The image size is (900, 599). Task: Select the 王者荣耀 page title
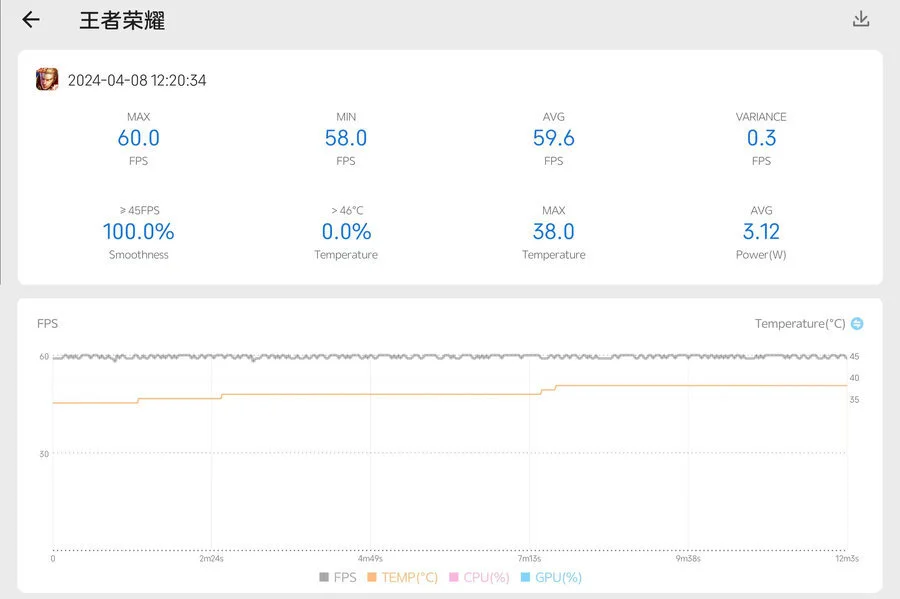point(122,20)
